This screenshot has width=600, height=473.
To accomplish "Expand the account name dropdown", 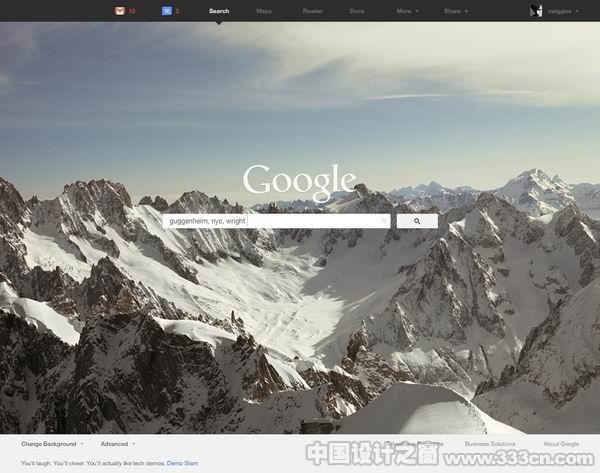I will point(563,11).
